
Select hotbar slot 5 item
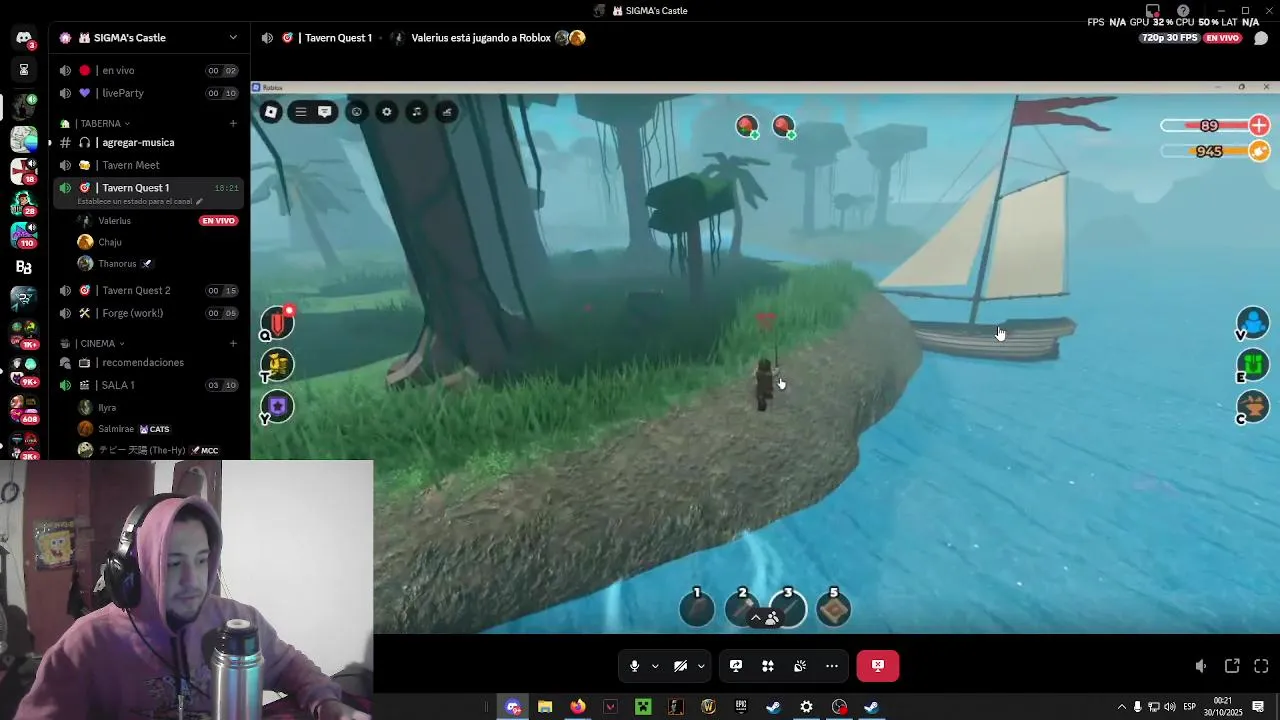[x=833, y=608]
